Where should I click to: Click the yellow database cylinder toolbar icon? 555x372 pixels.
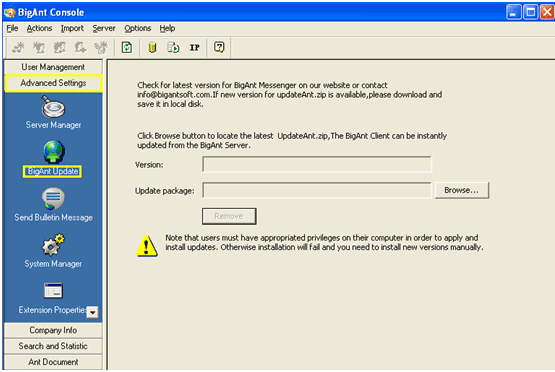click(x=152, y=47)
